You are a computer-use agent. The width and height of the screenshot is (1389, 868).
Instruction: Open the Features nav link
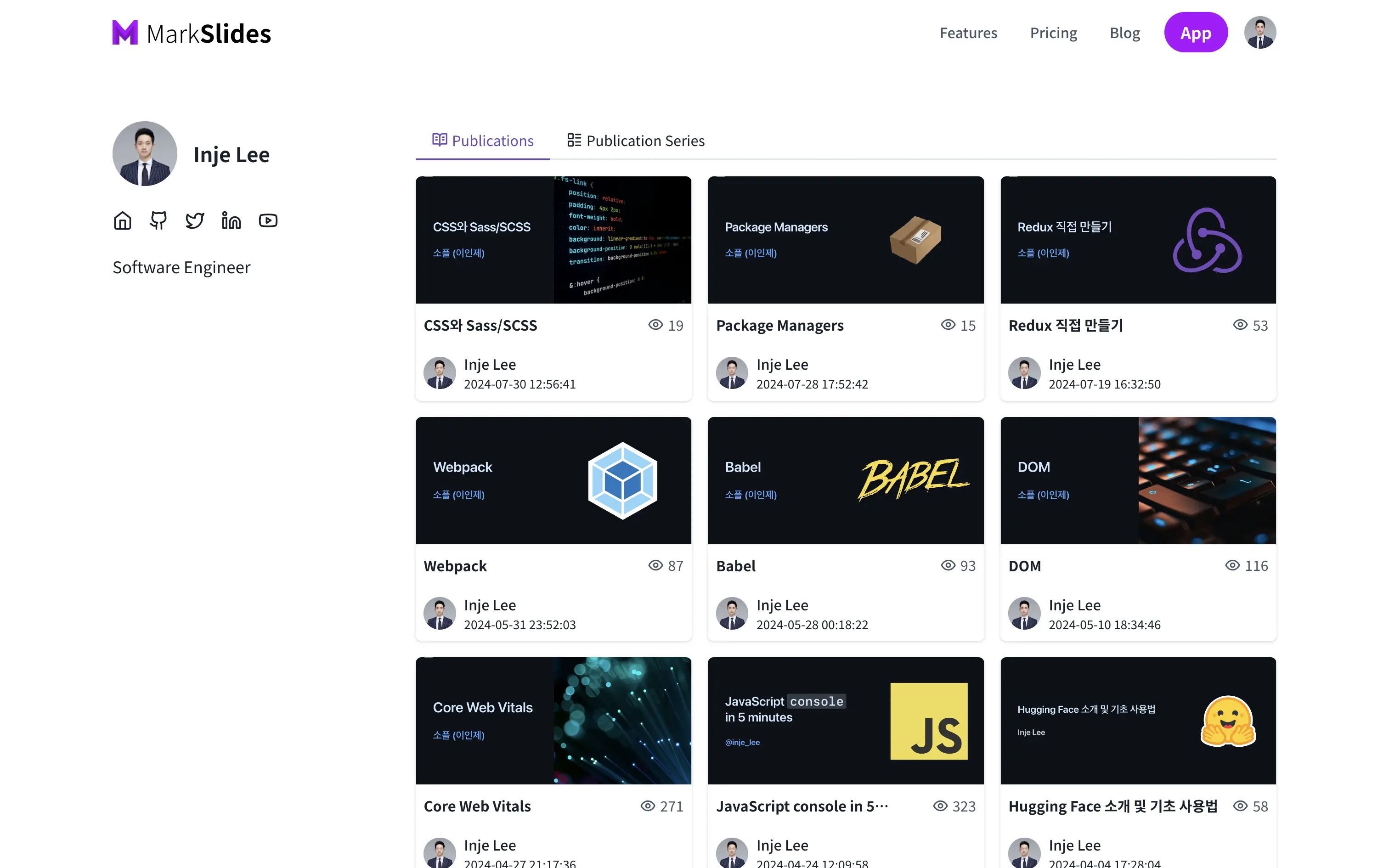tap(968, 33)
